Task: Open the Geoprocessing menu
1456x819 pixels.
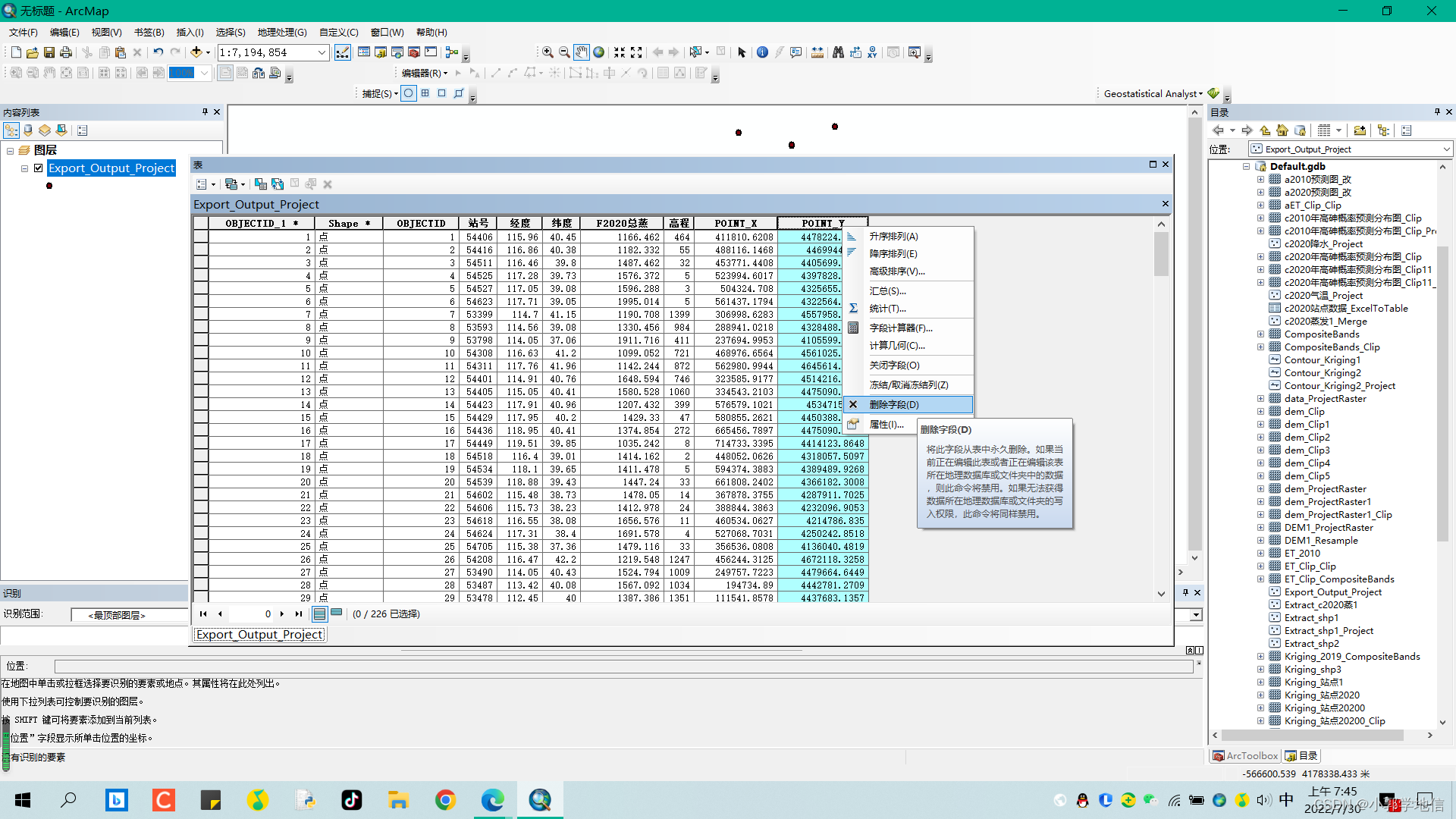Action: [282, 33]
